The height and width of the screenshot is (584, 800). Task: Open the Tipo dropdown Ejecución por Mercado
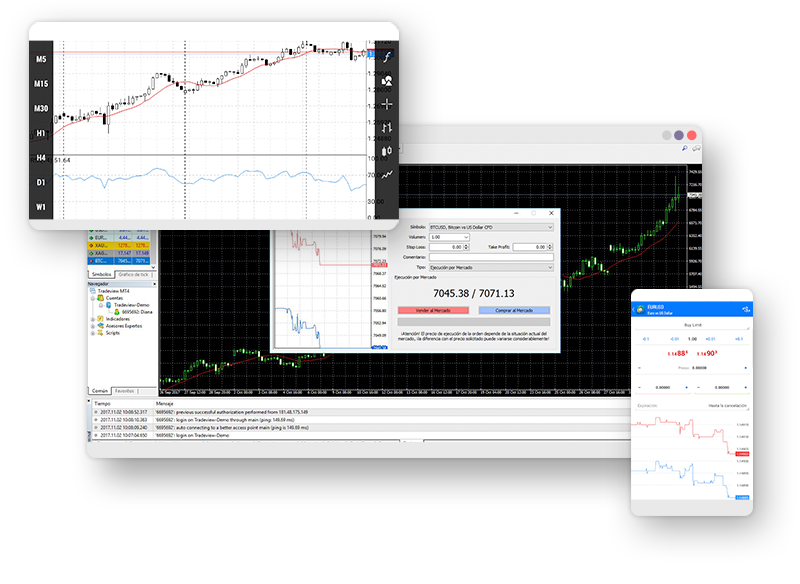pos(491,267)
